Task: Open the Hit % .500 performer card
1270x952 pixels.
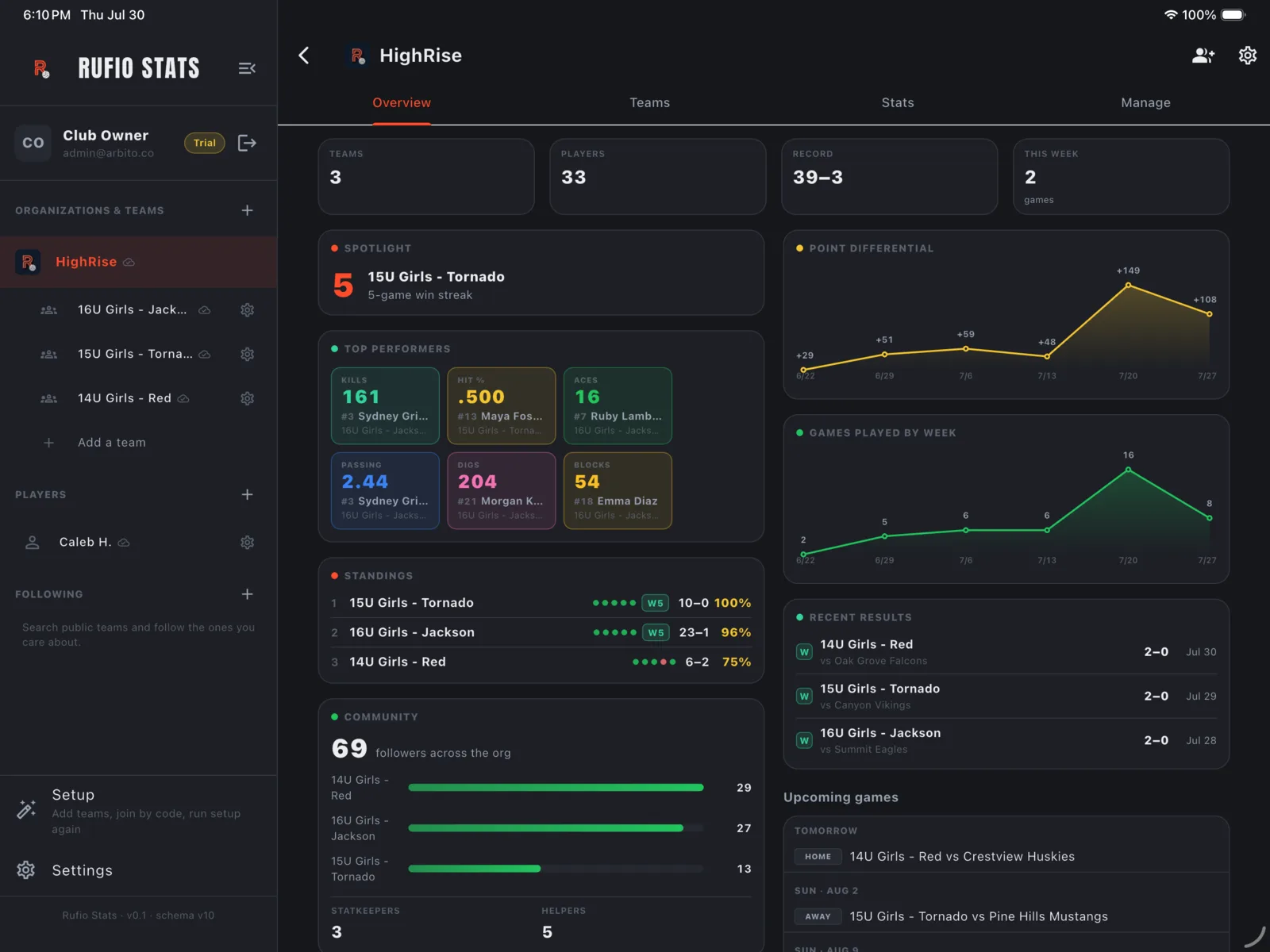Action: (502, 405)
